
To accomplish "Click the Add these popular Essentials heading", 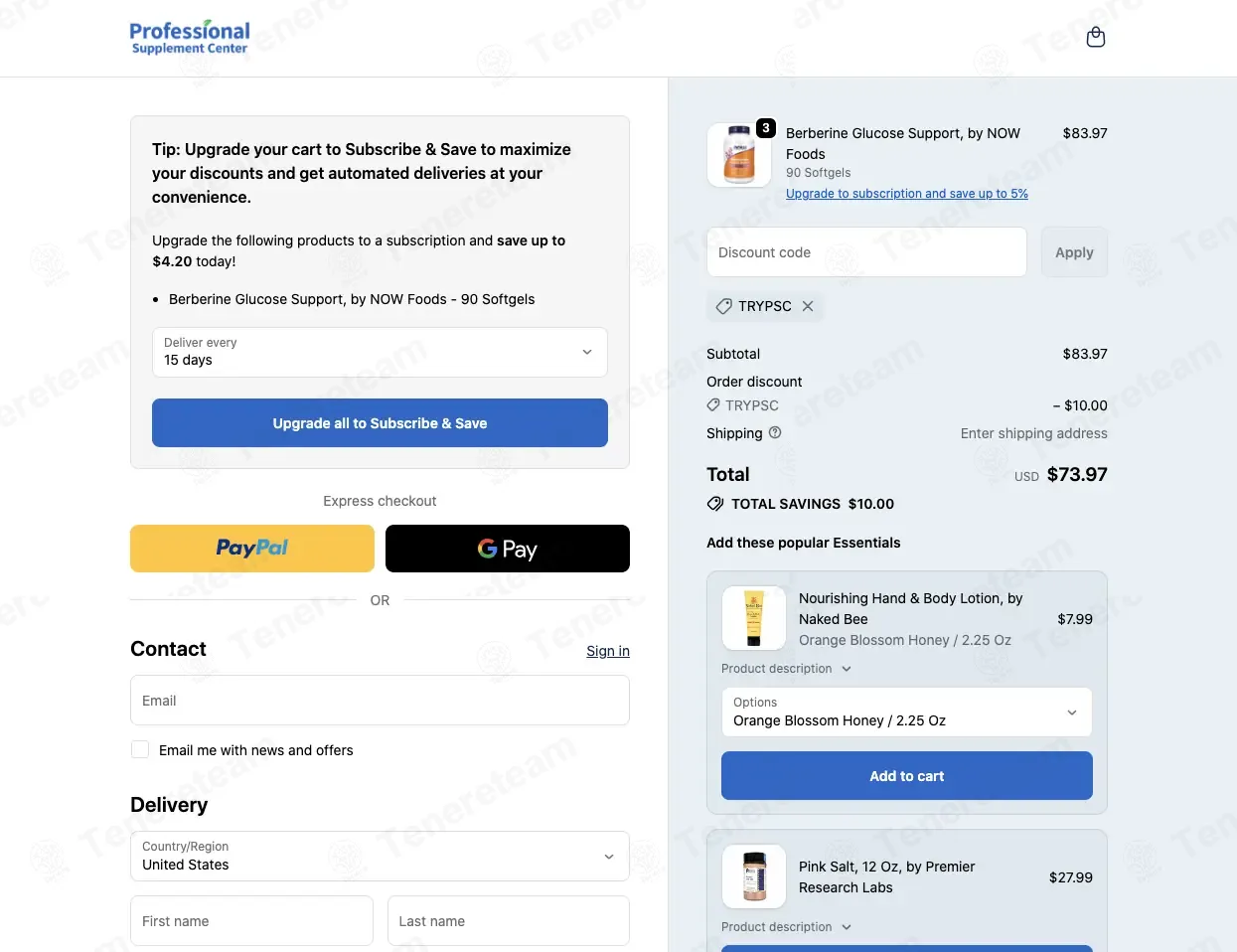I will [x=804, y=543].
